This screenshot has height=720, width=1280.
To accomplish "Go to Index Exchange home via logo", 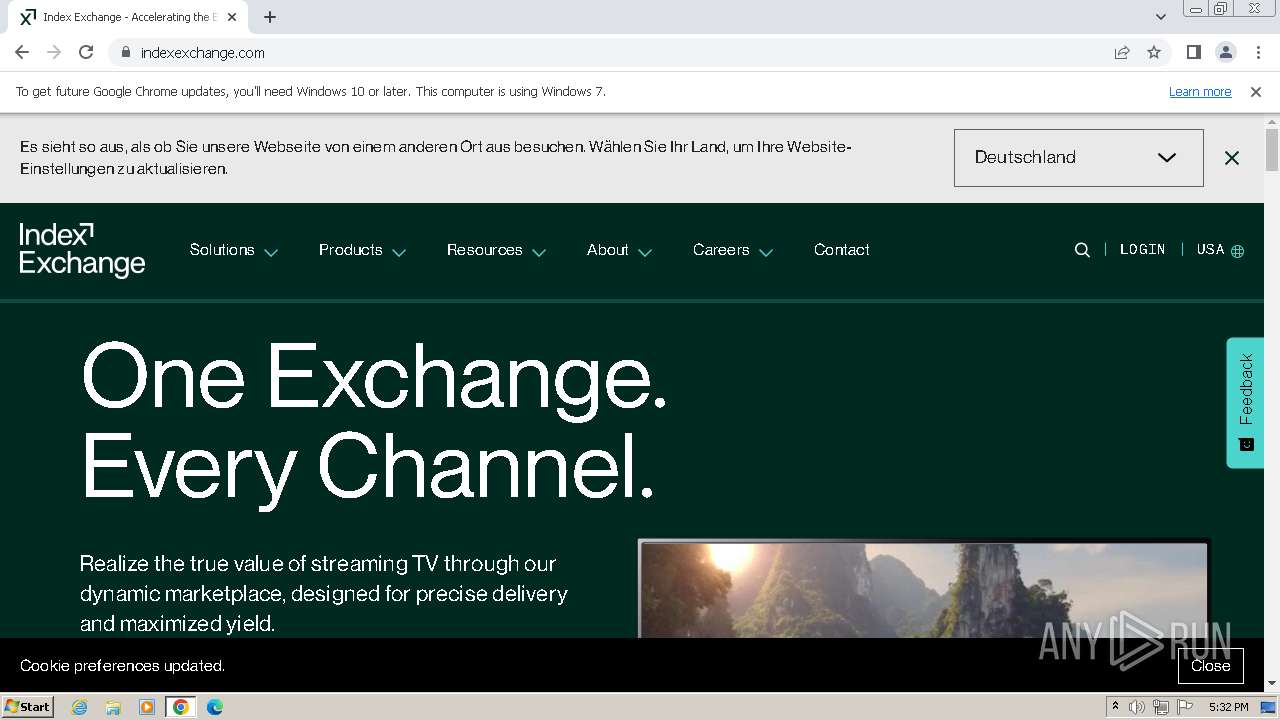I will point(82,250).
